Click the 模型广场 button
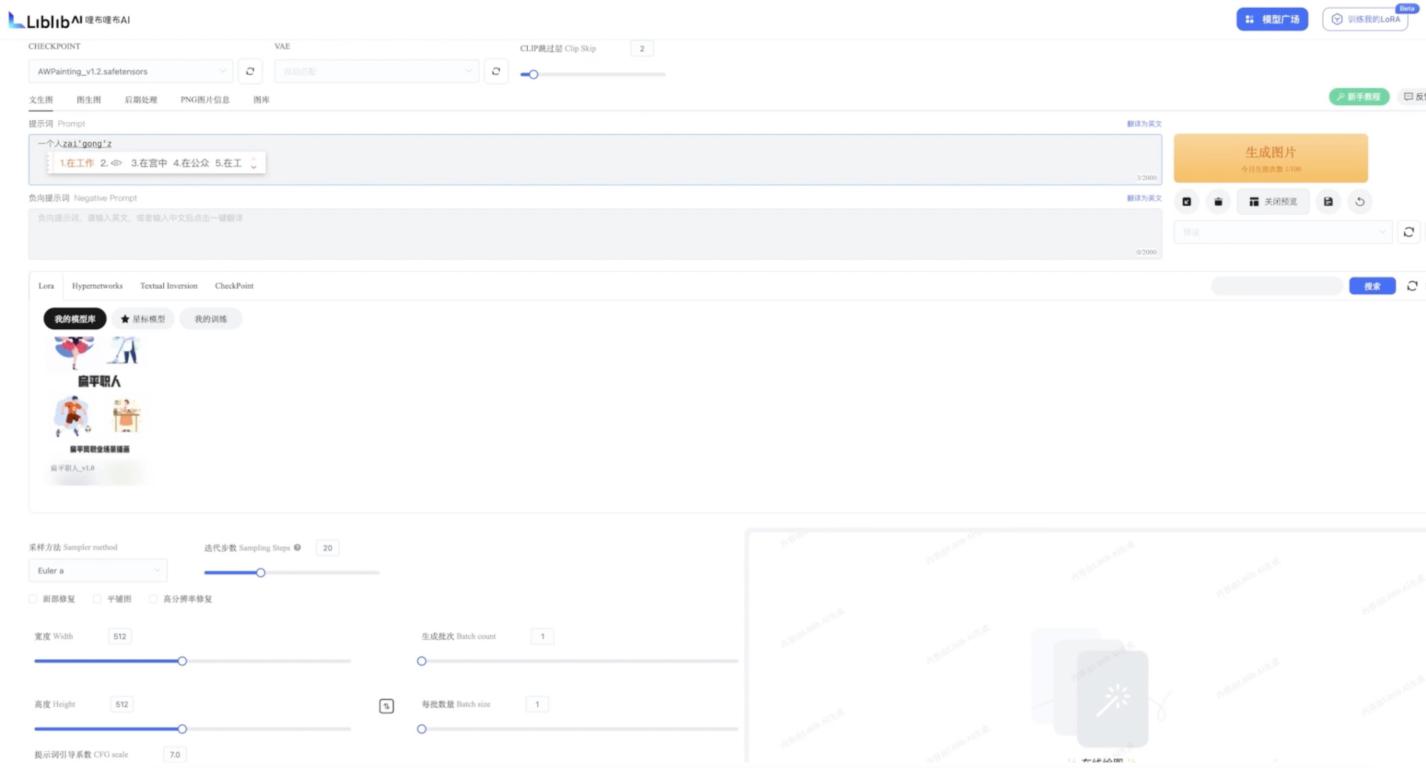 click(x=1272, y=19)
